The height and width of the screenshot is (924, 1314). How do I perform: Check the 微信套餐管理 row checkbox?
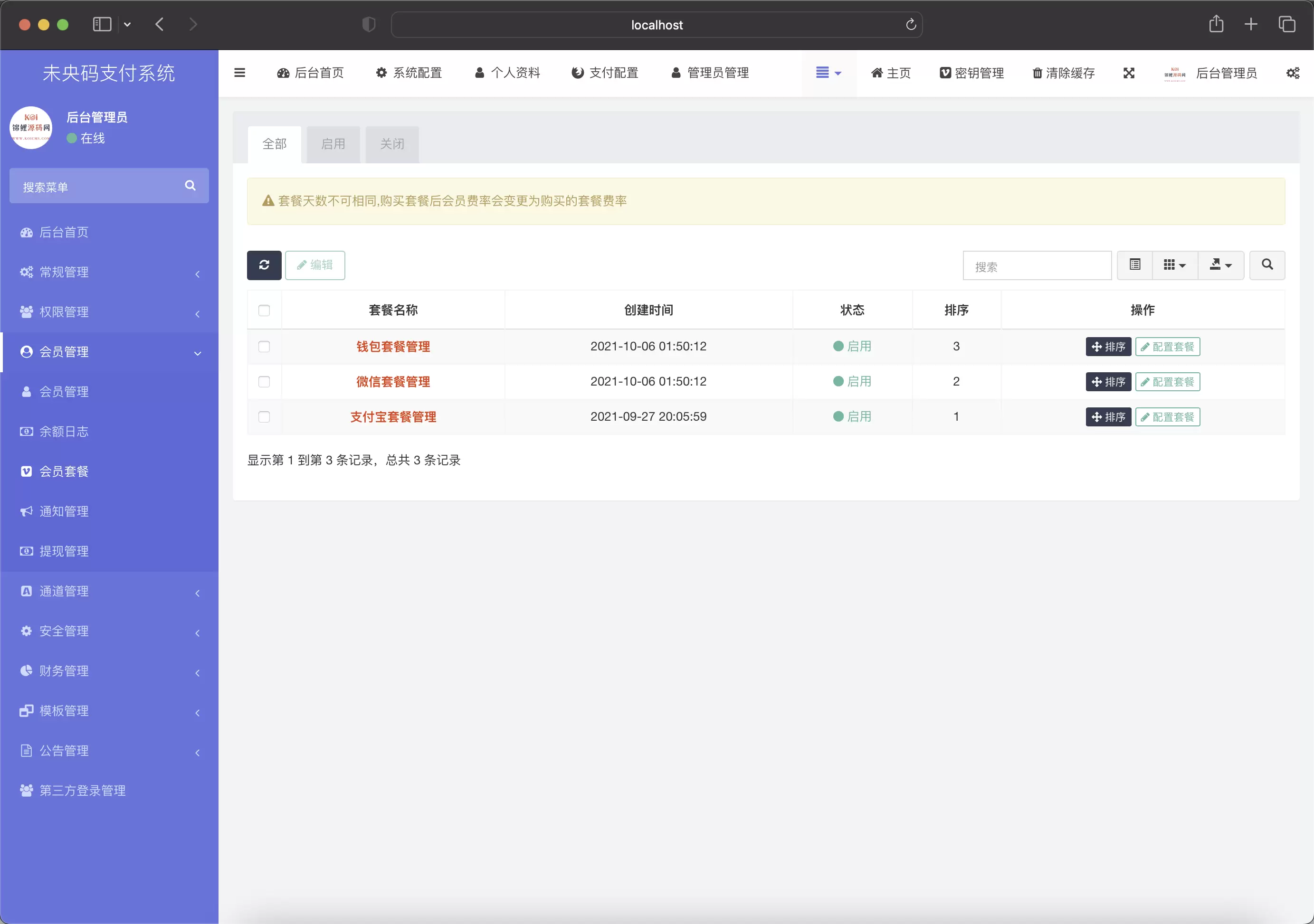coord(264,382)
